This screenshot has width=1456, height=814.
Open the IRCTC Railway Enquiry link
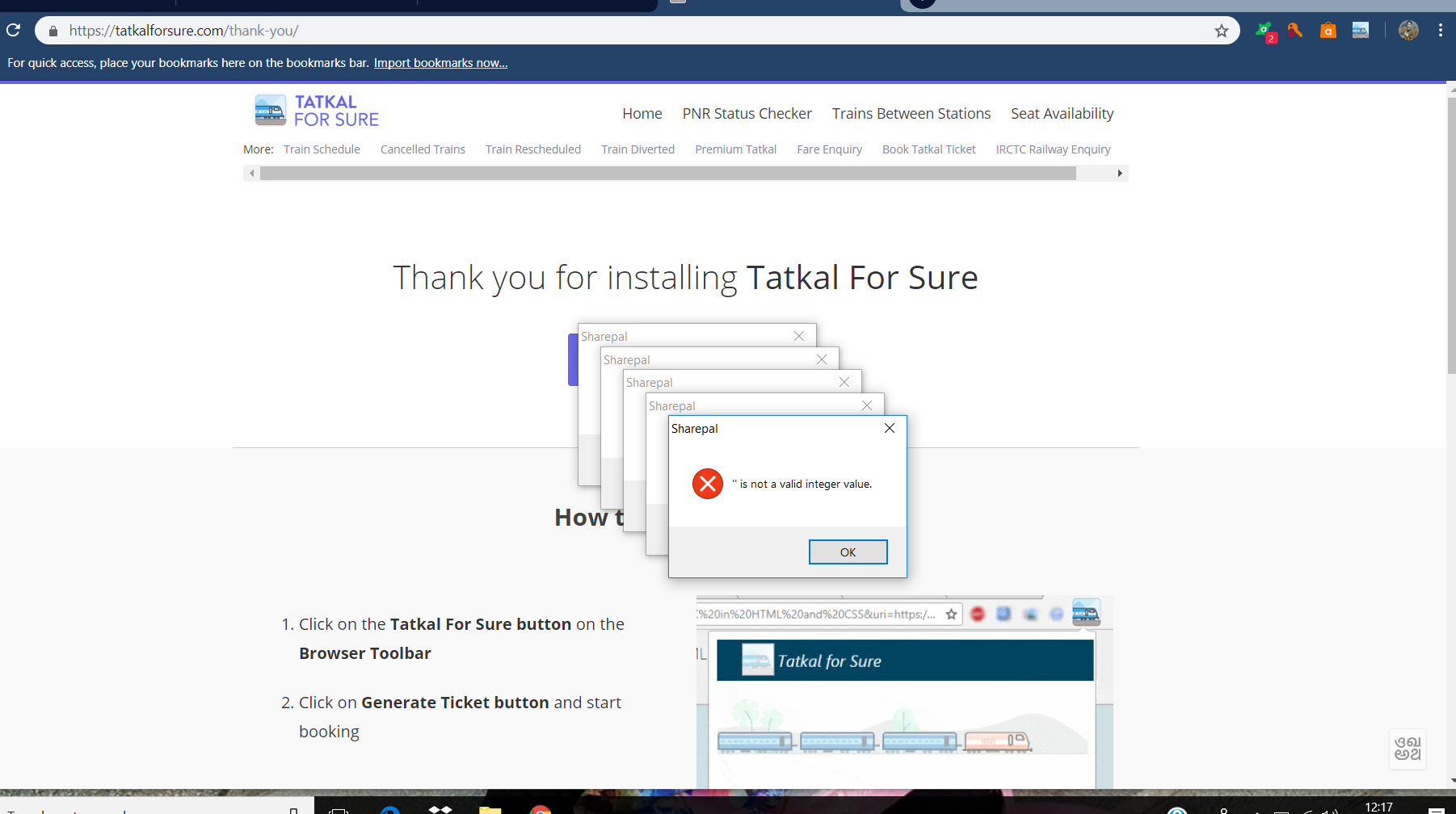click(x=1053, y=149)
